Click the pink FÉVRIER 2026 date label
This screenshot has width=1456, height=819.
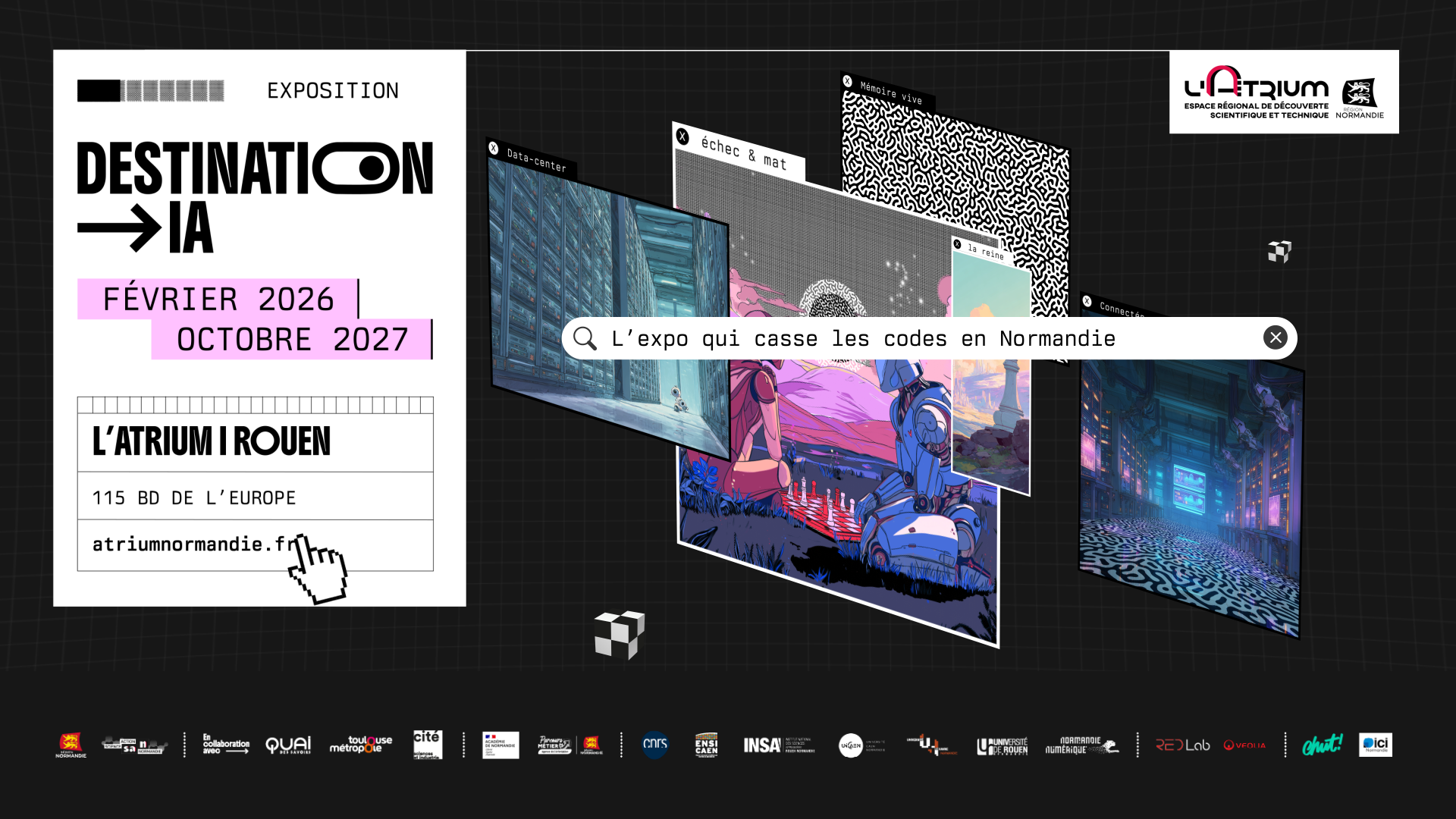[x=218, y=299]
